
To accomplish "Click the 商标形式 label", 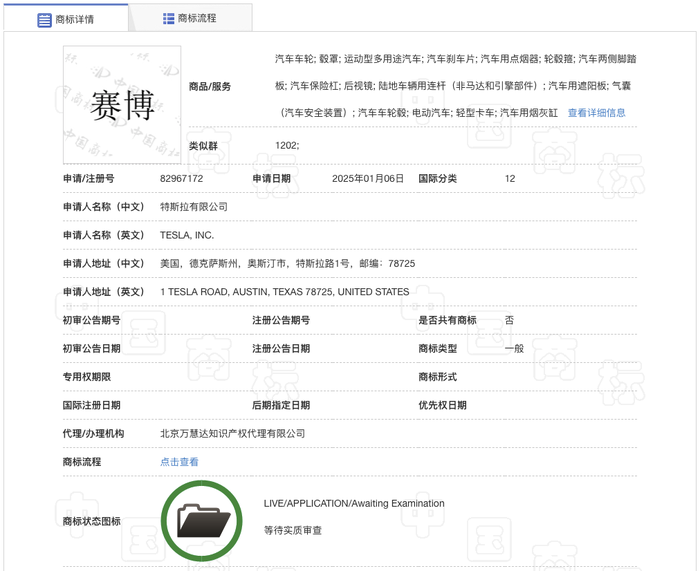I will [x=438, y=377].
